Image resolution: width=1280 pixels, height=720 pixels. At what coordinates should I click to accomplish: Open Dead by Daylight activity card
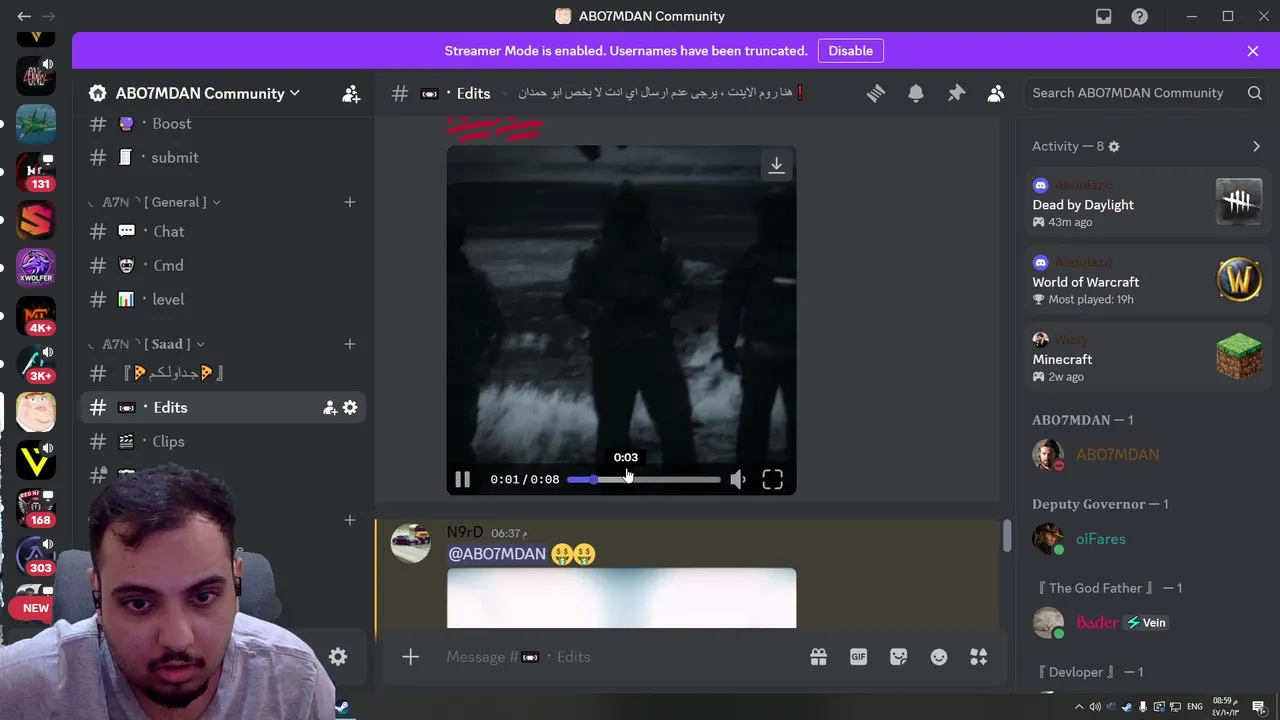pos(1148,203)
